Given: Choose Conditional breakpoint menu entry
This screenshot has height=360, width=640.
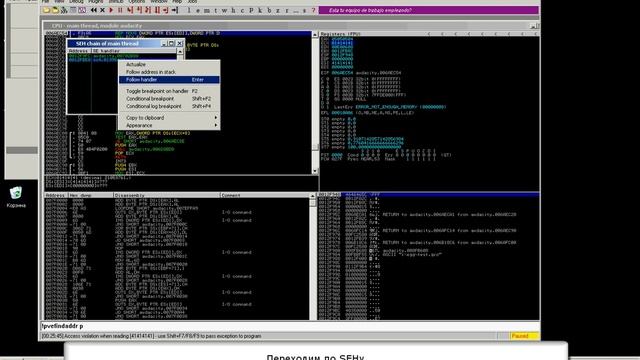Looking at the screenshot, I should tap(169, 99).
